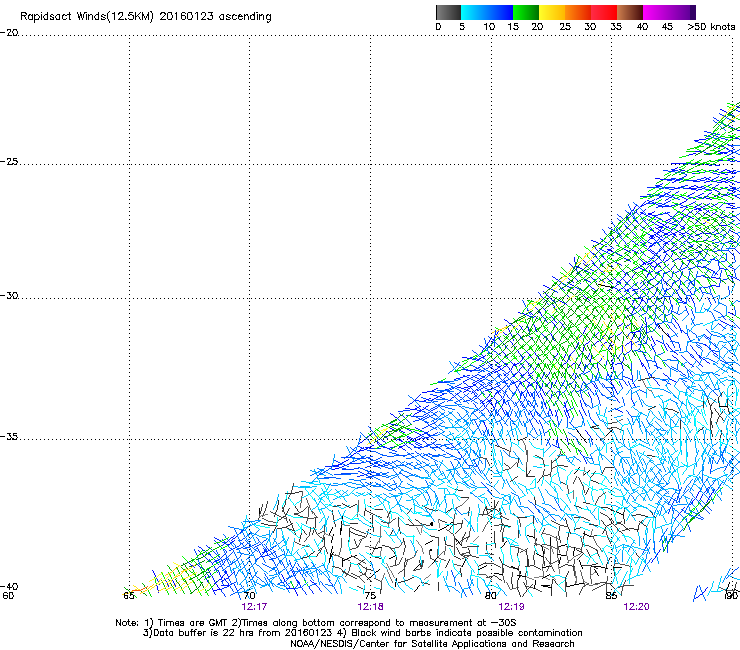740x650 pixels.
Task: Click the 'Times are GMT' note line
Action: (315, 623)
